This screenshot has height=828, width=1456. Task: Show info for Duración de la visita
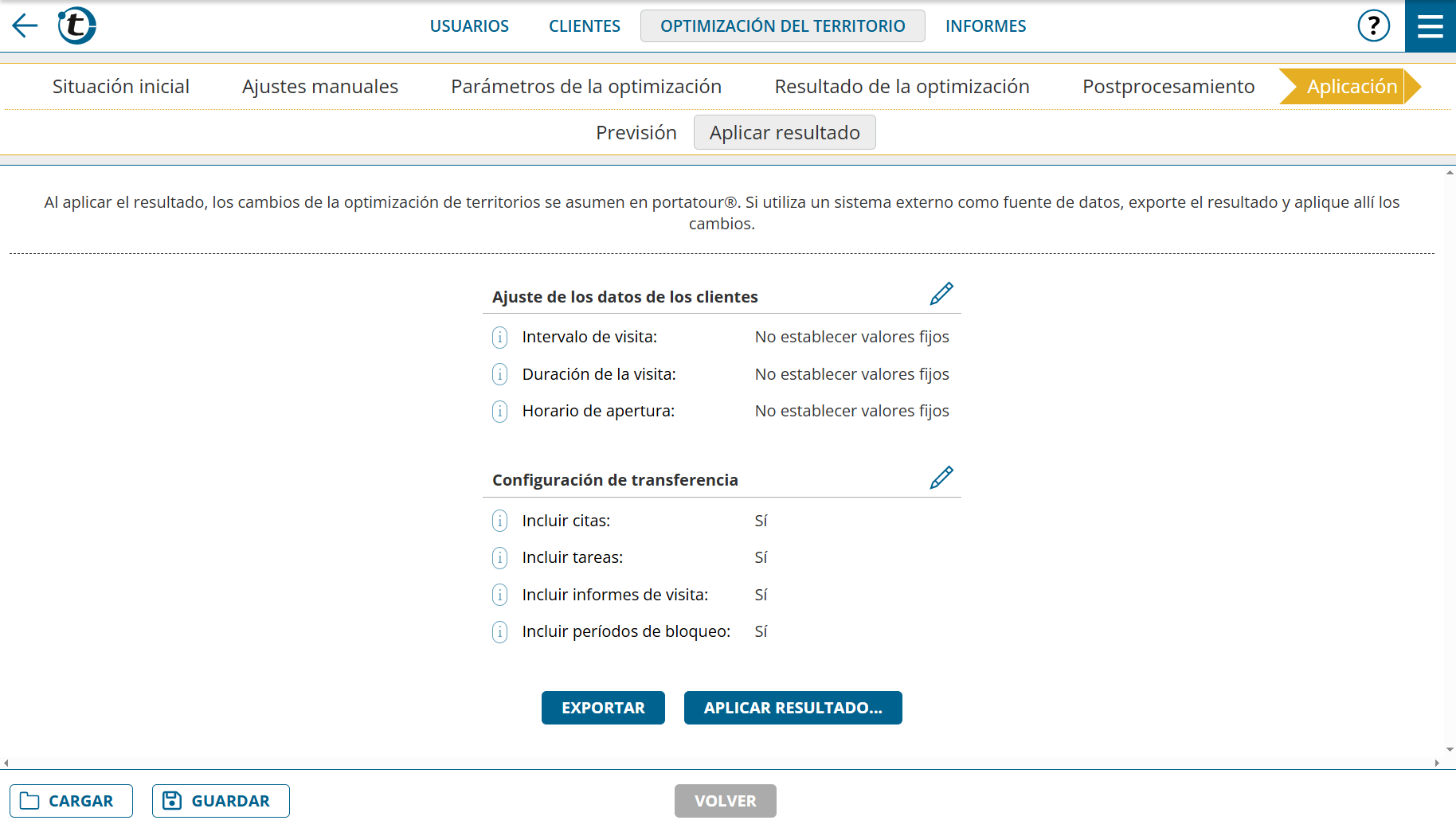[x=499, y=374]
